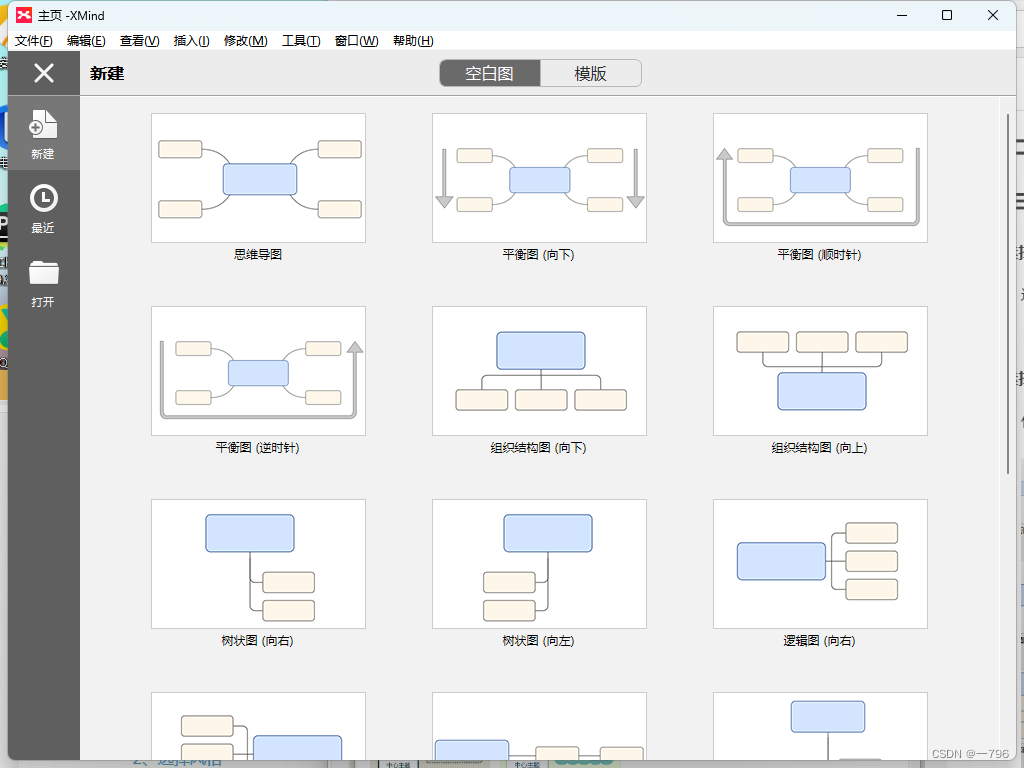The height and width of the screenshot is (768, 1024).
Task: Open the 查看(V) menu
Action: [x=140, y=40]
